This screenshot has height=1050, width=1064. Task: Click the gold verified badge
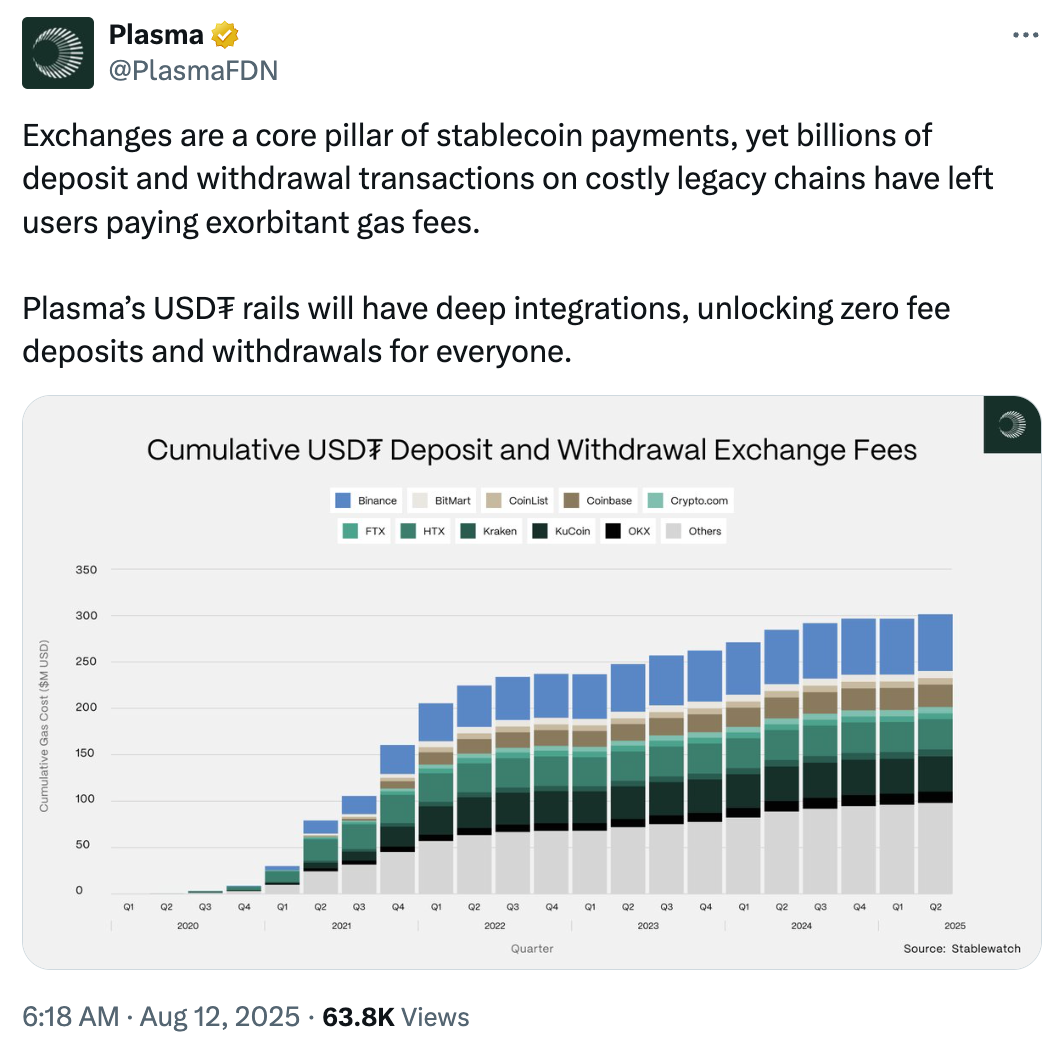[x=226, y=36]
